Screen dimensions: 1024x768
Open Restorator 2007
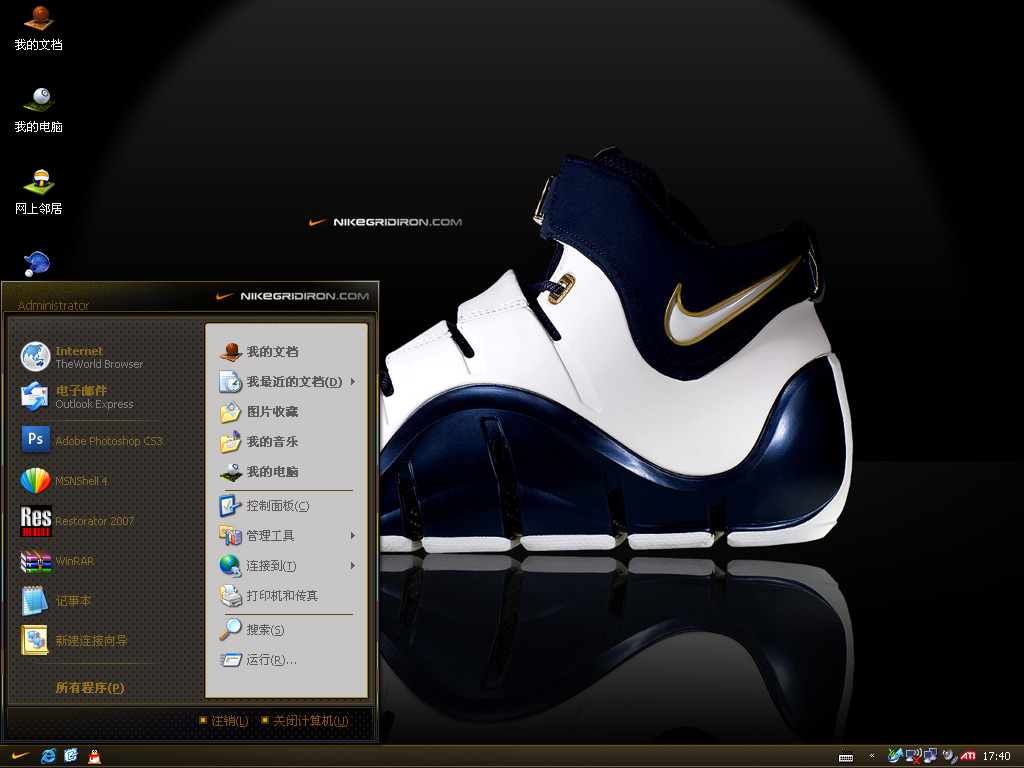tap(77, 520)
